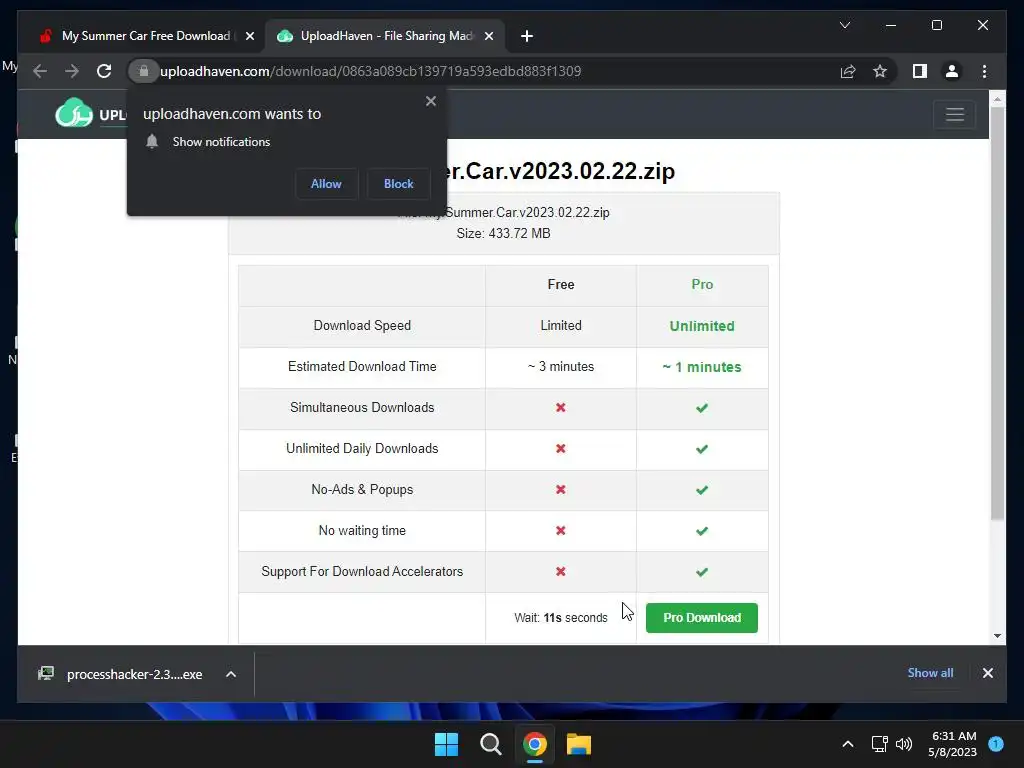
Task: Open the Chrome side panel icon
Action: [920, 71]
